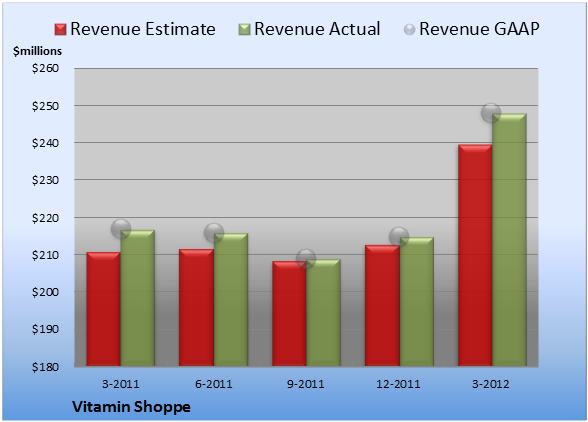
Task: Select the green actual bar for 3-2011
Action: (138, 298)
